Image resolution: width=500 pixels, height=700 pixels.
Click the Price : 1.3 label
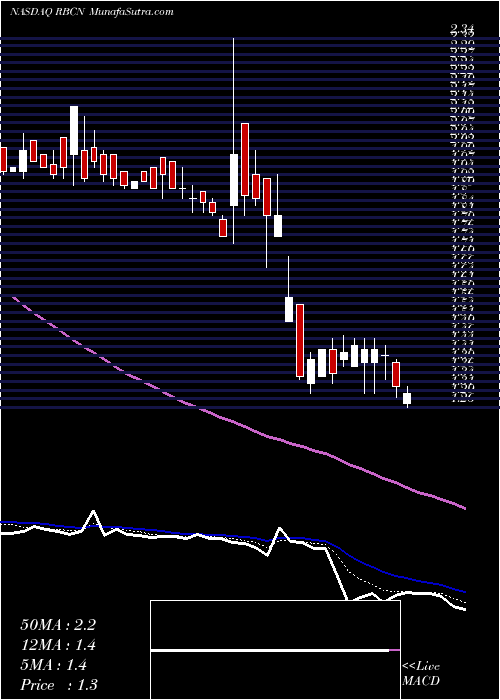(59, 685)
